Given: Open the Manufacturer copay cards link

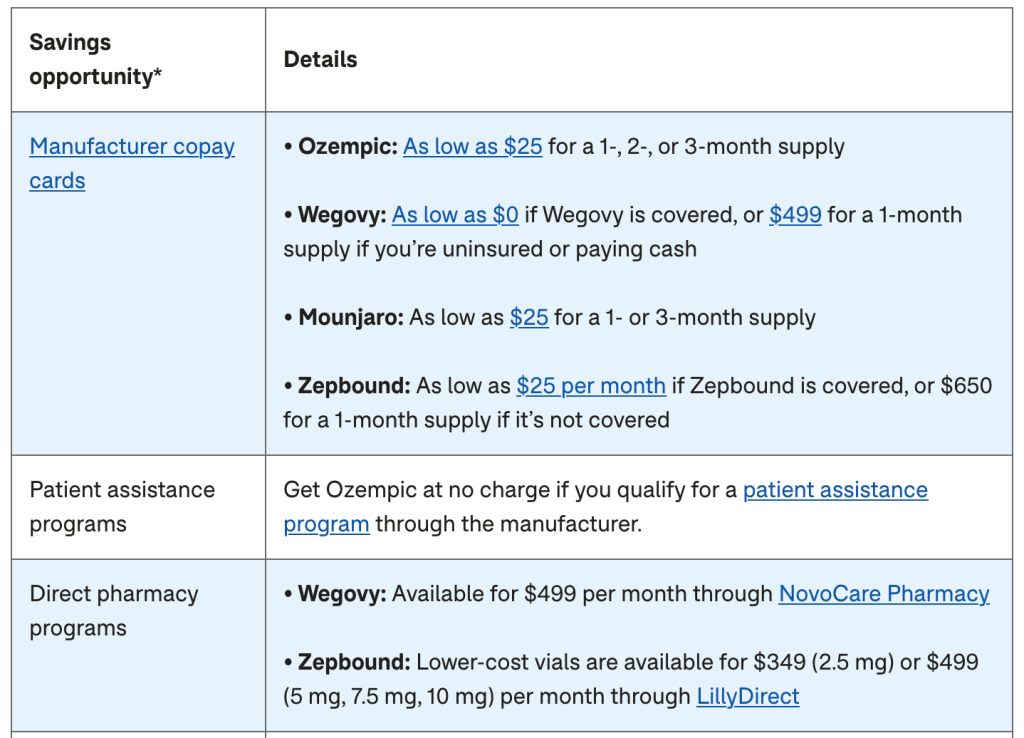Looking at the screenshot, I should pyautogui.click(x=132, y=163).
